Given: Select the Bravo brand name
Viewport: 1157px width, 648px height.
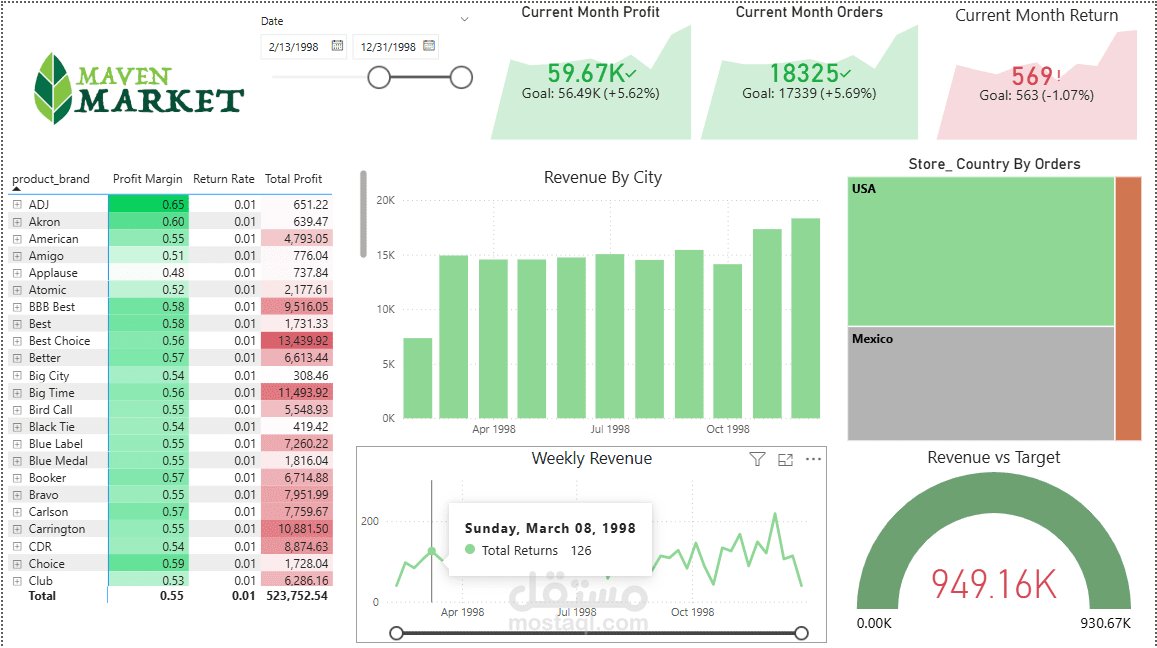Looking at the screenshot, I should [x=44, y=494].
